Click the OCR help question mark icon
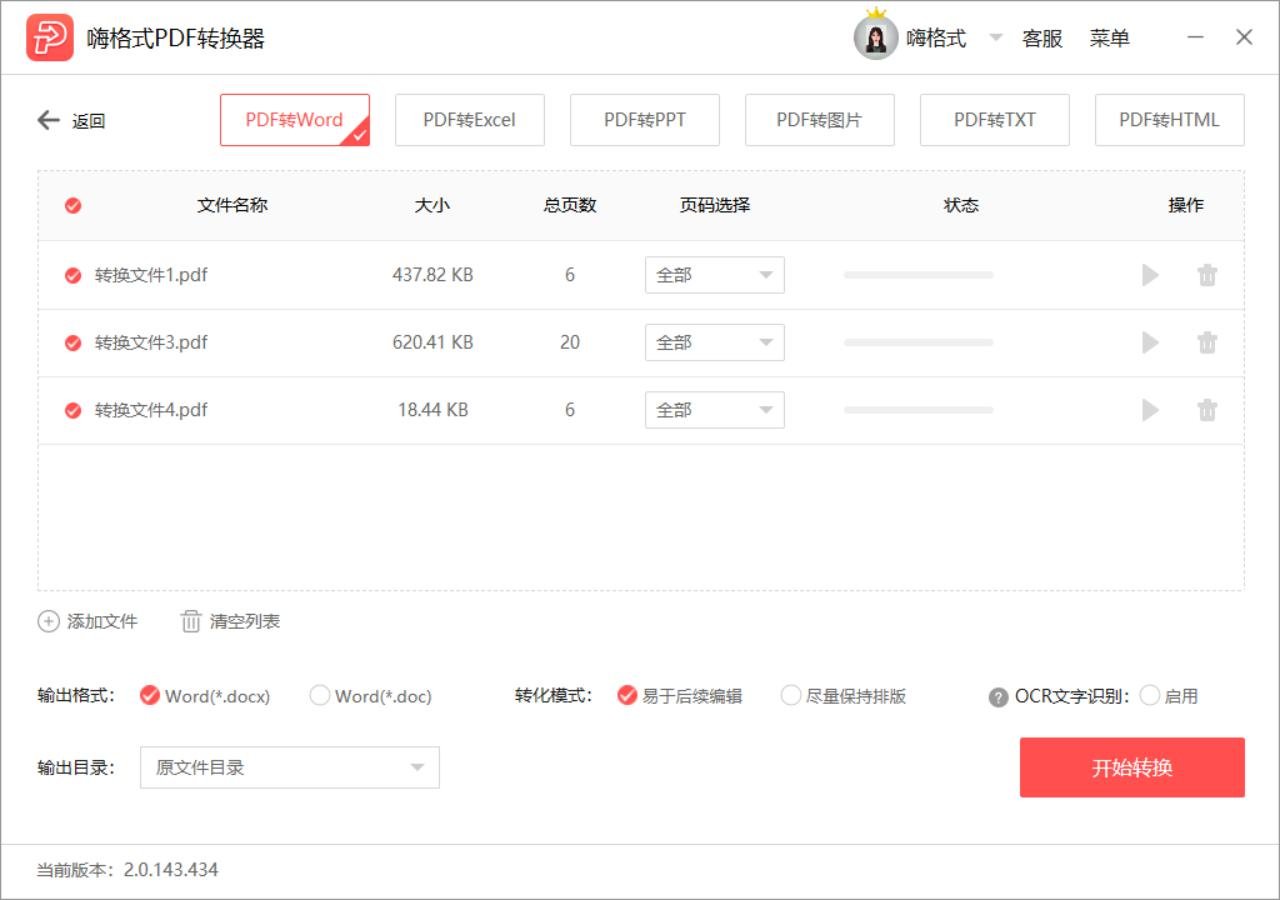This screenshot has width=1280, height=900. click(x=998, y=695)
